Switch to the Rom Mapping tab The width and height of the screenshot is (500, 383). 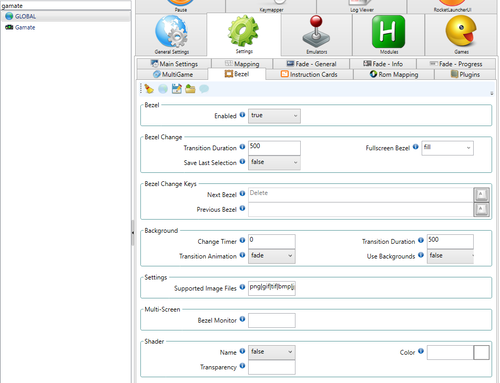(x=394, y=74)
